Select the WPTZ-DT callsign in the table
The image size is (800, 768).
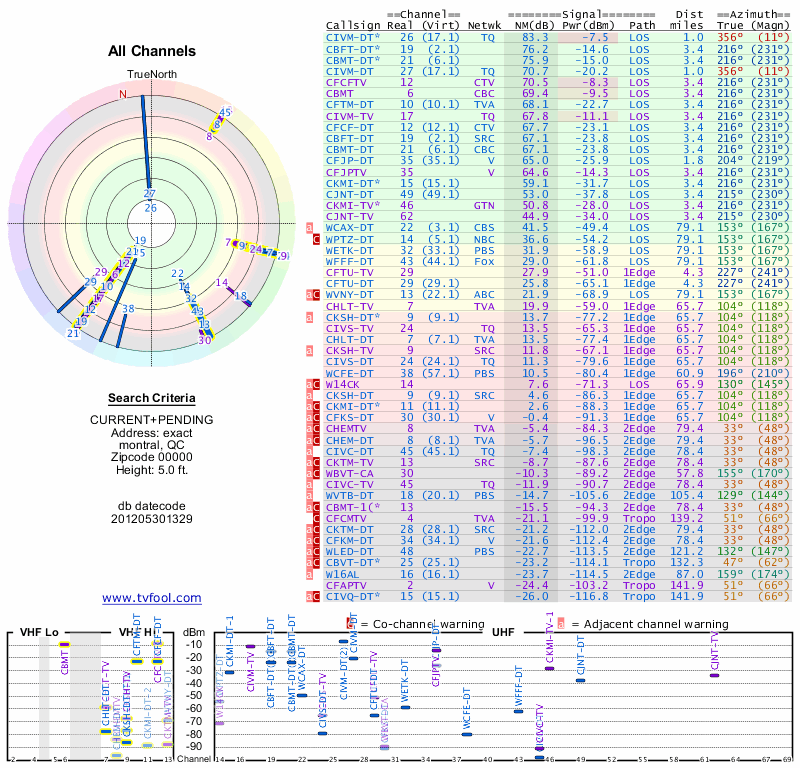349,239
